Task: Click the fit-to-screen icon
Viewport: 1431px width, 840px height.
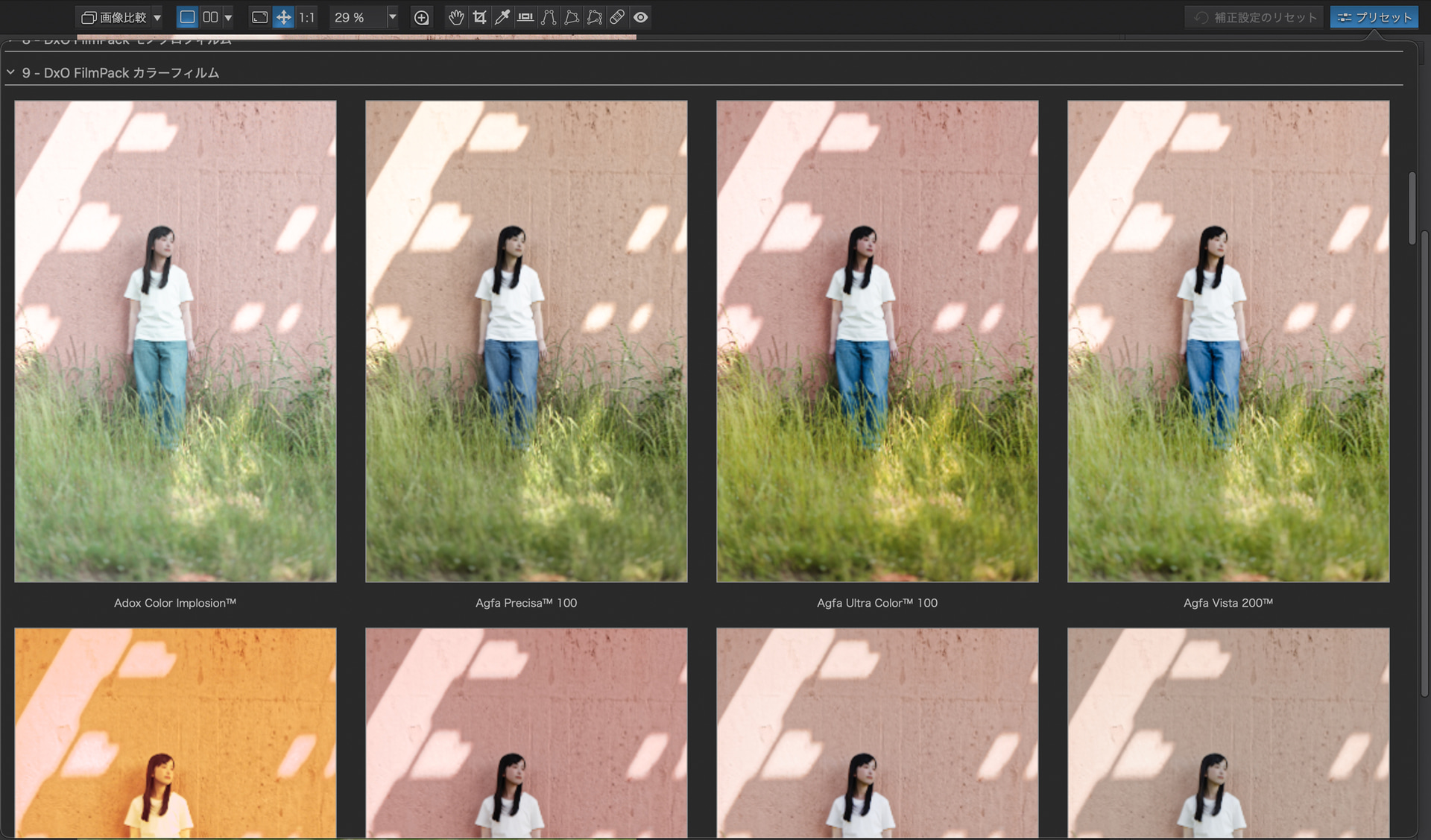Action: coord(259,17)
